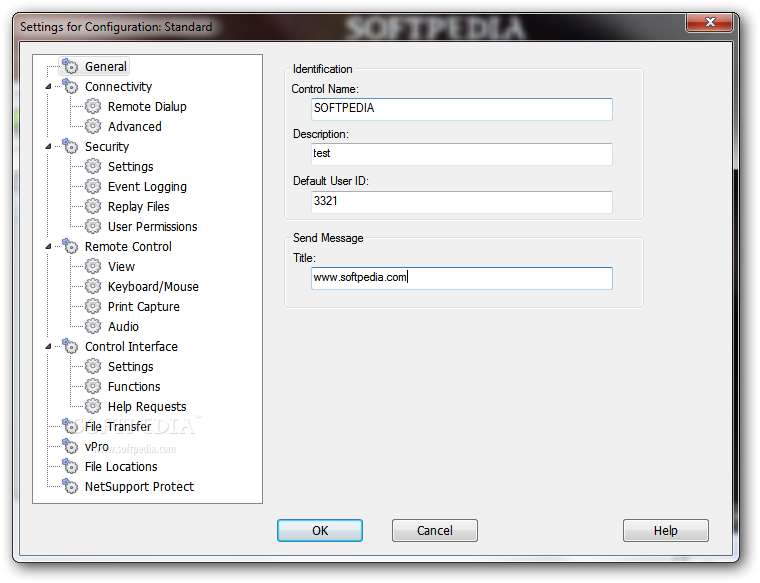The width and height of the screenshot is (760, 583).
Task: Open Settings under Control Interface
Action: click(130, 367)
